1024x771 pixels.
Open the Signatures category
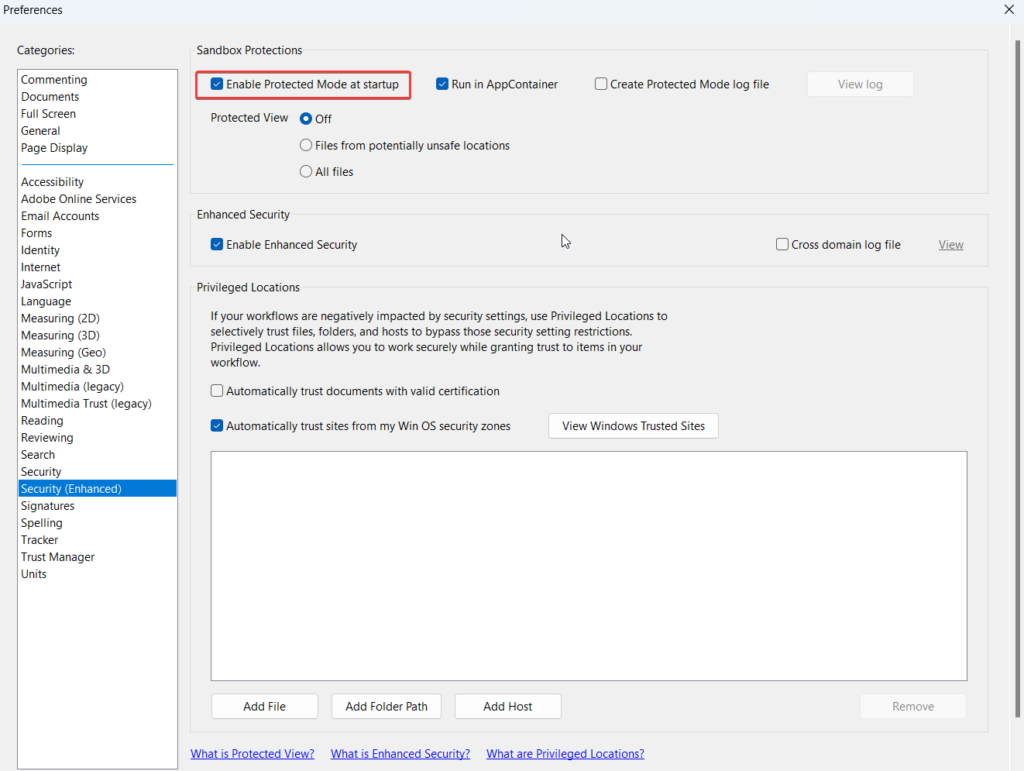(x=48, y=506)
